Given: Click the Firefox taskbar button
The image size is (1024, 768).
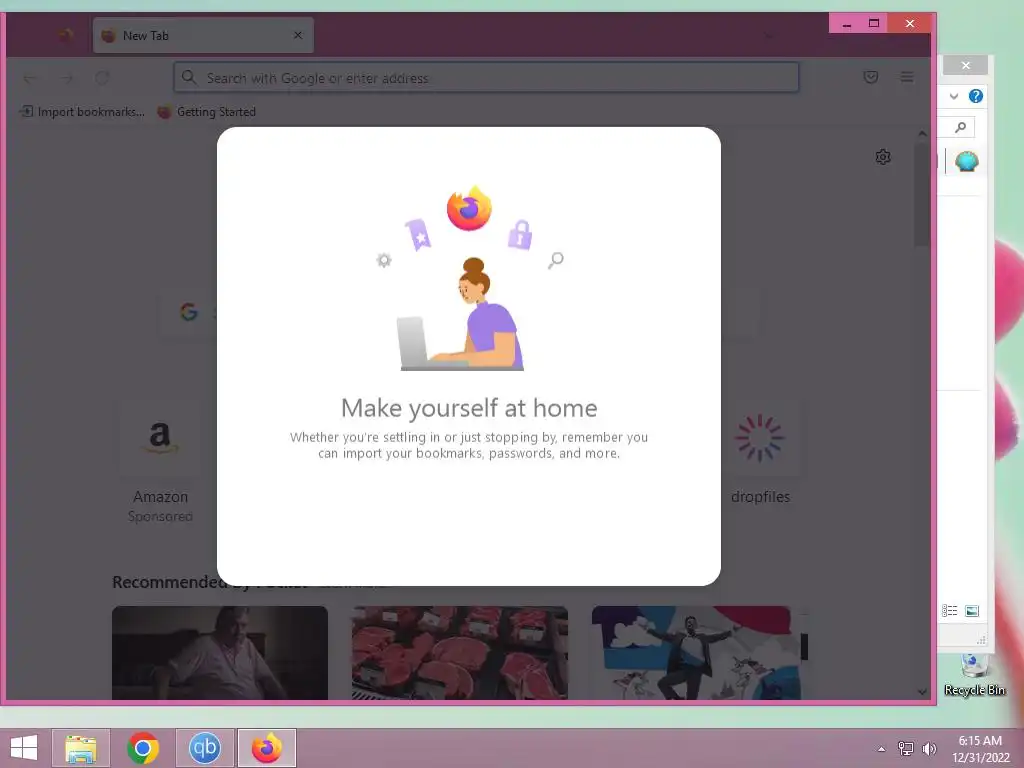Looking at the screenshot, I should pyautogui.click(x=266, y=748).
